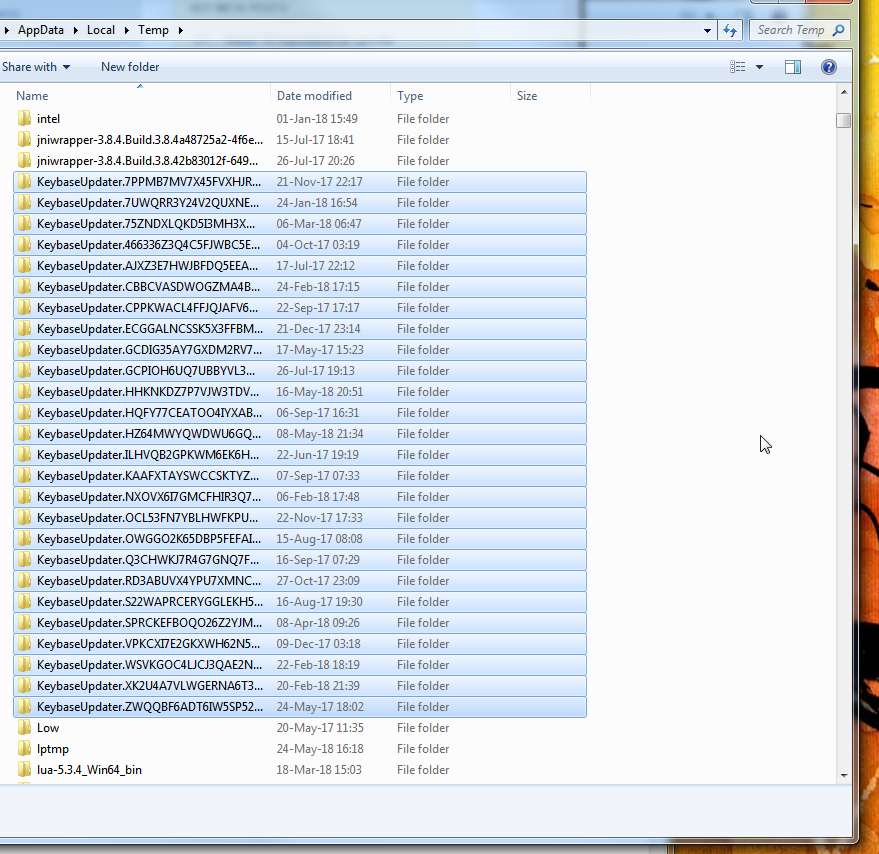Screen dimensions: 879x854
Task: Select KeybaseUpdater.SPRCKEFBOQO26Z2YJM folder
Action: point(300,623)
